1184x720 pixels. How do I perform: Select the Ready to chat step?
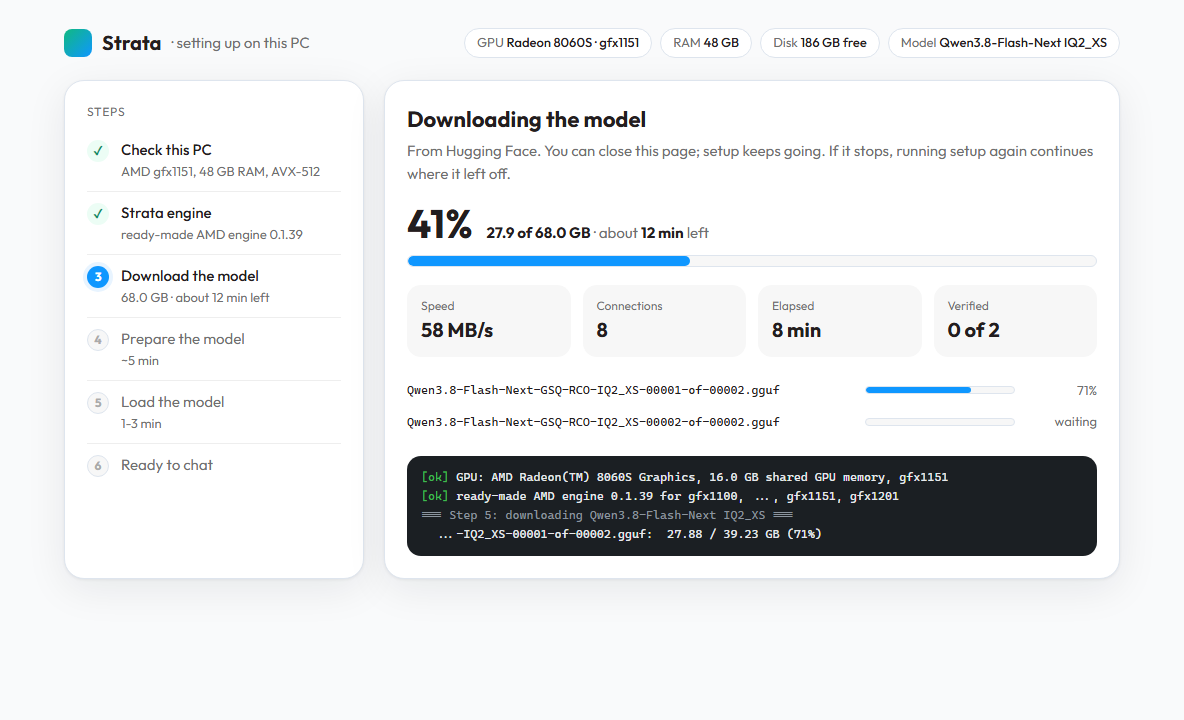214,466
